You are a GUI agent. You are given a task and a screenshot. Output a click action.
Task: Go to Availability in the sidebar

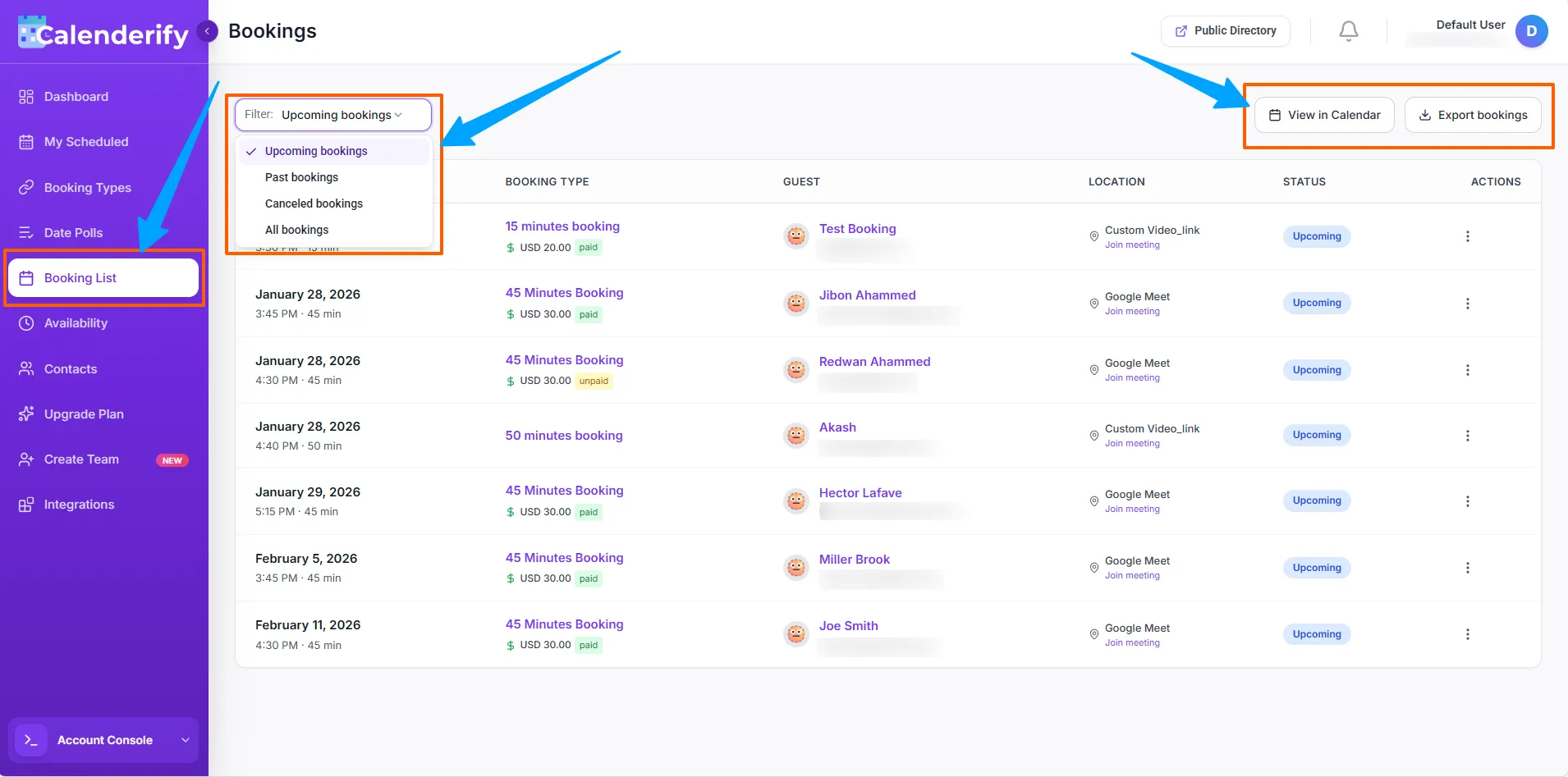point(76,323)
